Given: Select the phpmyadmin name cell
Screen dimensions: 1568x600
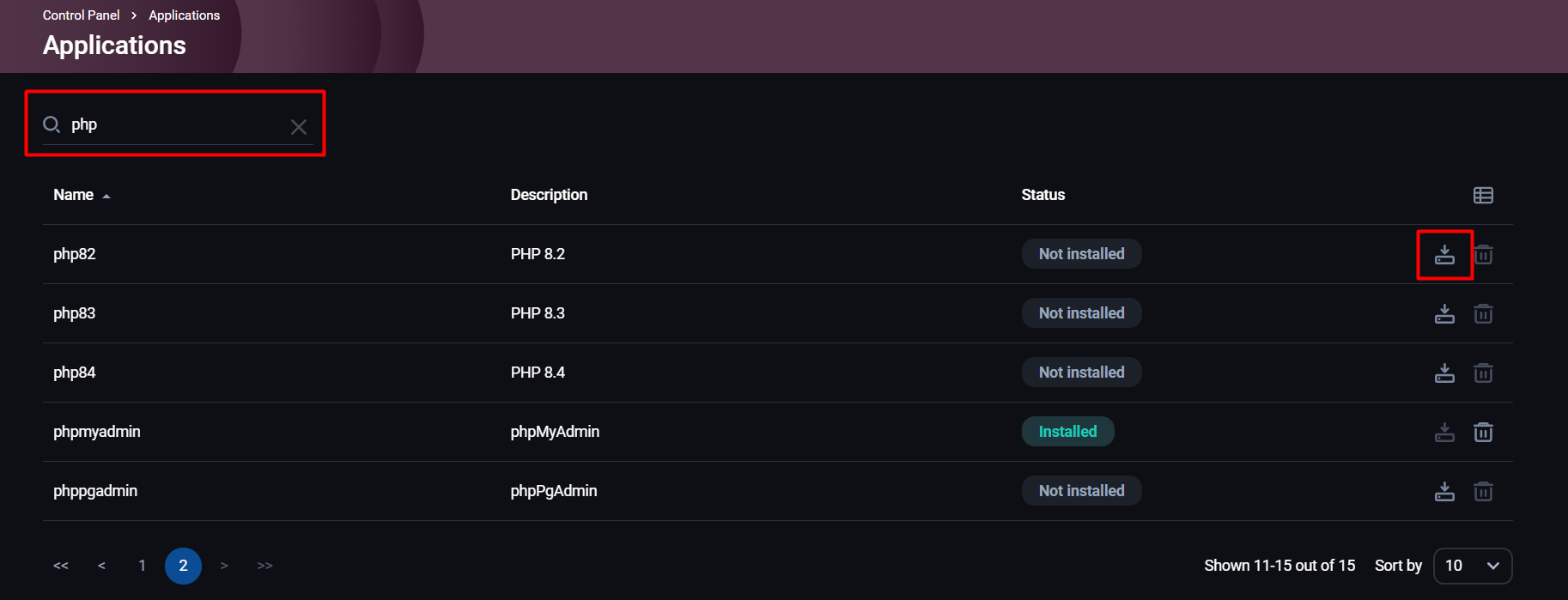Looking at the screenshot, I should click(x=97, y=432).
